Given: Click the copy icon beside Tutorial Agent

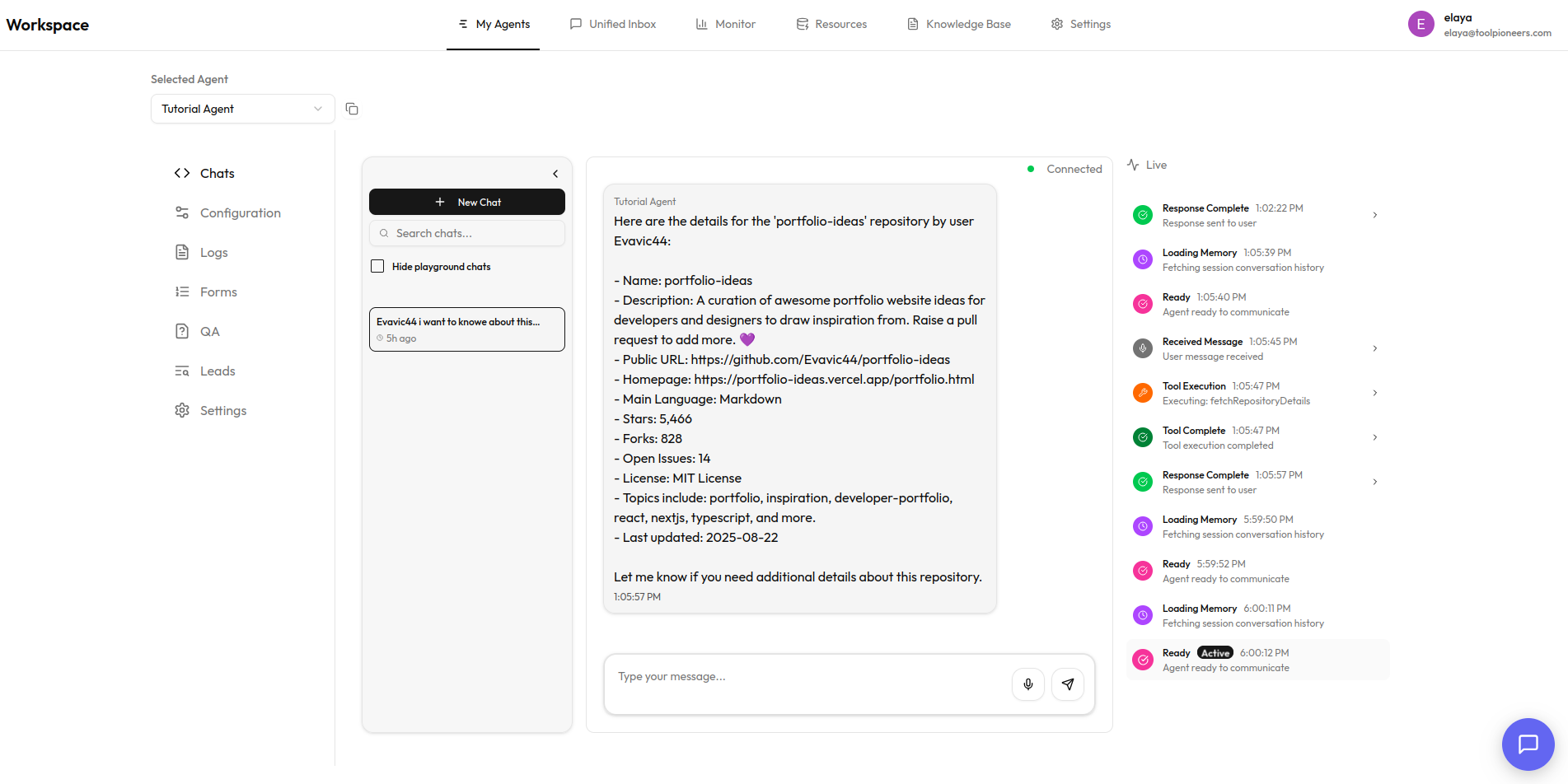Looking at the screenshot, I should (352, 109).
